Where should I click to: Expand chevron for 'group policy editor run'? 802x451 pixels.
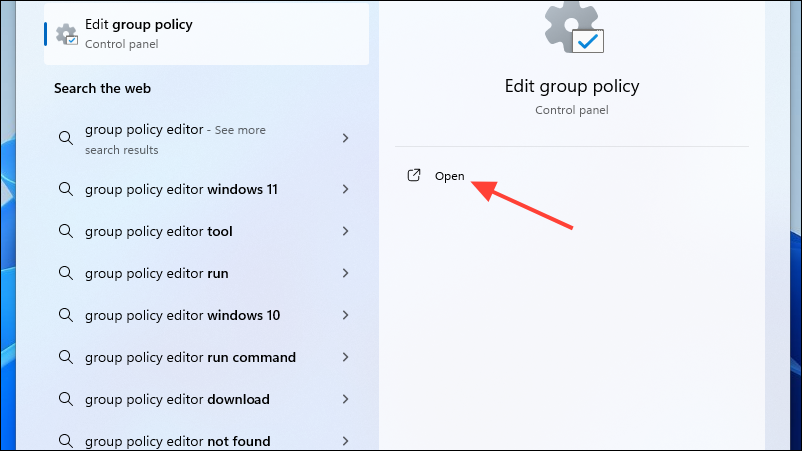click(x=346, y=273)
